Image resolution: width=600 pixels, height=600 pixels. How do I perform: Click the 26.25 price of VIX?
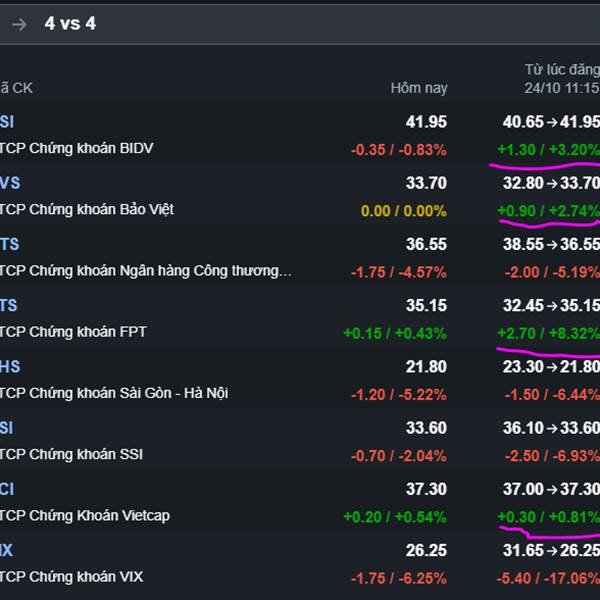pyautogui.click(x=426, y=550)
